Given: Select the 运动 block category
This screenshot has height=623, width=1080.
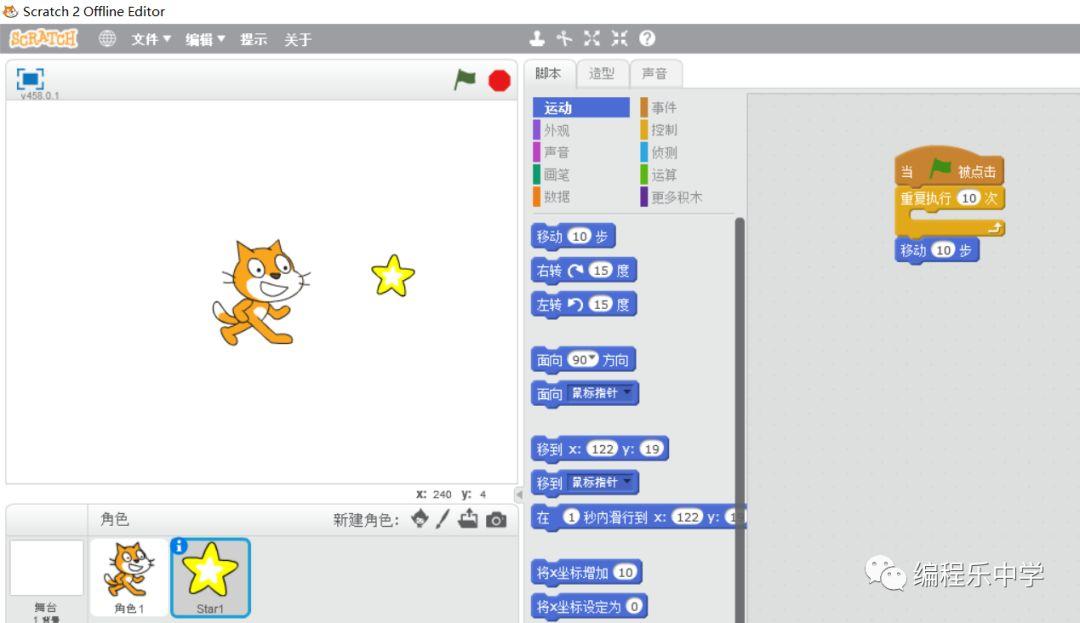Looking at the screenshot, I should pyautogui.click(x=581, y=107).
